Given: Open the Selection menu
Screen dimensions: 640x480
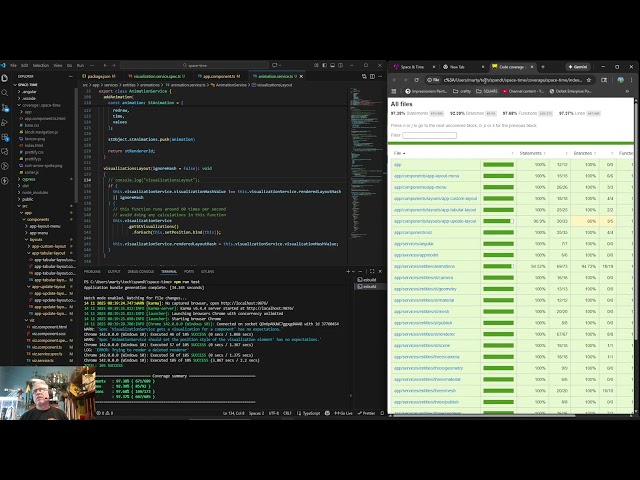Looking at the screenshot, I should click(x=40, y=65).
